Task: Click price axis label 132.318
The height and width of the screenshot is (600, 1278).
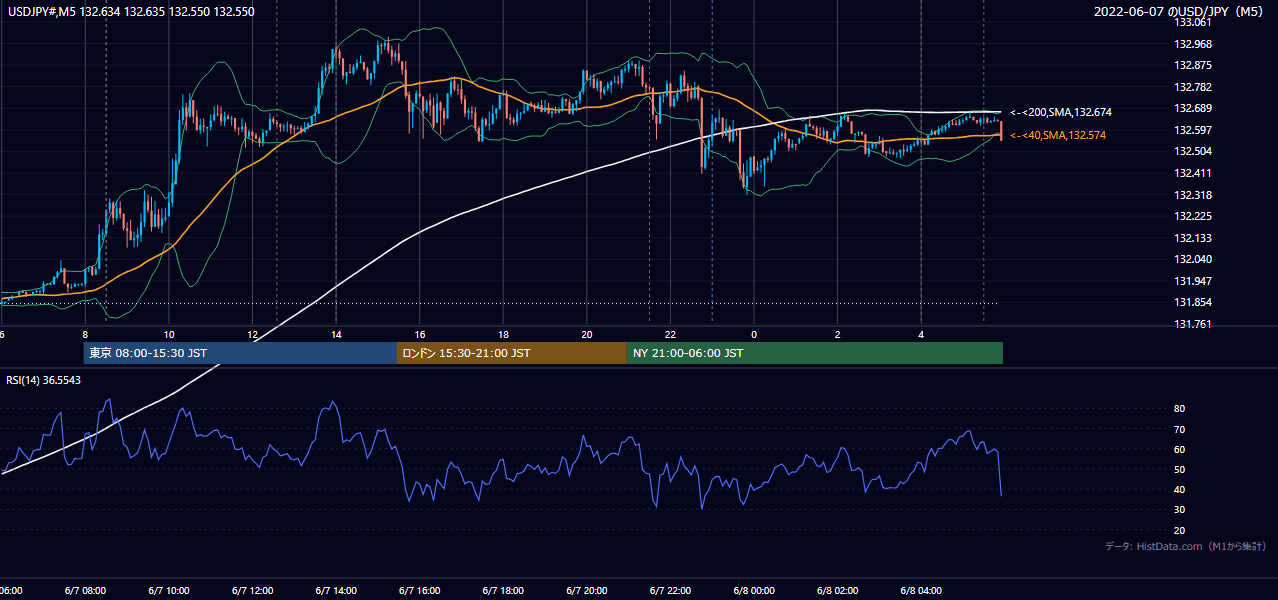Action: point(1192,195)
